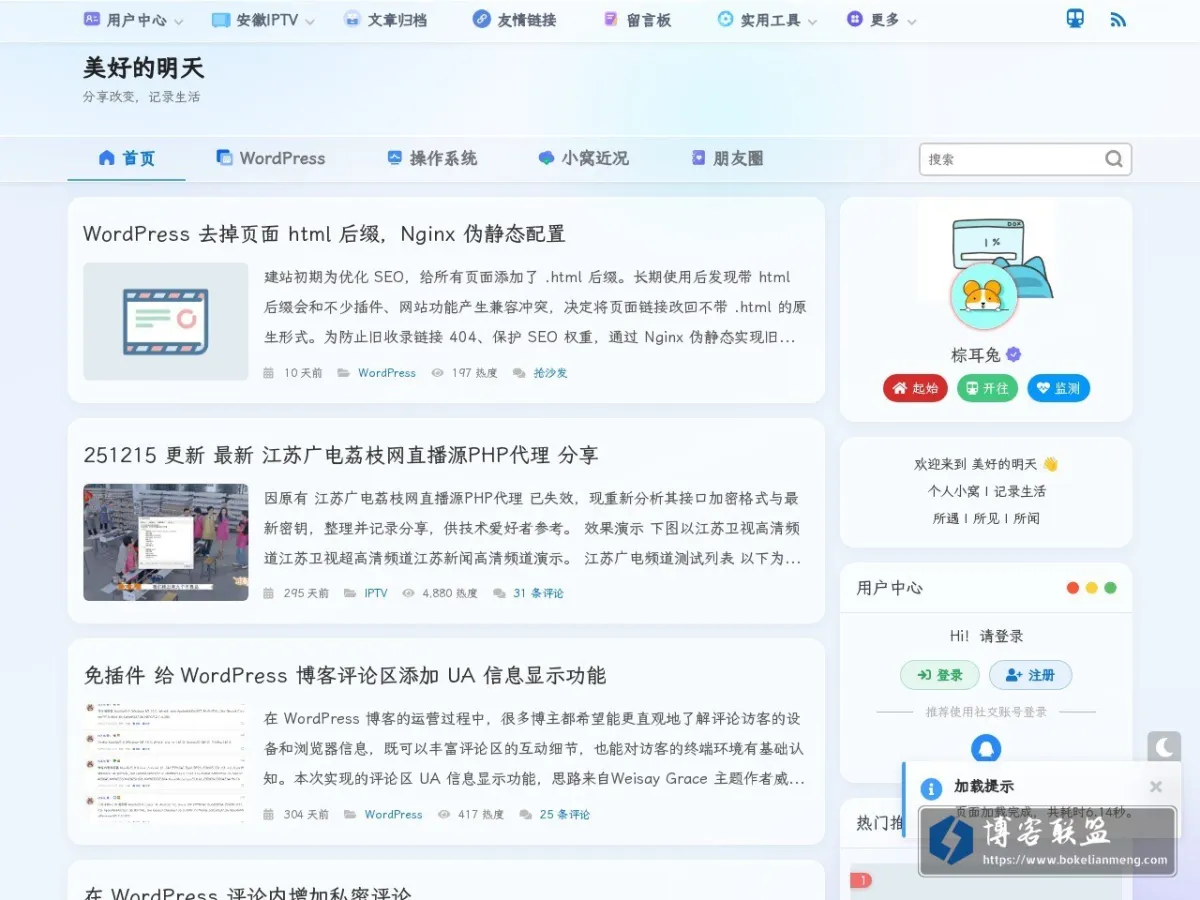
Task: Click the red 起始 button
Action: [915, 388]
